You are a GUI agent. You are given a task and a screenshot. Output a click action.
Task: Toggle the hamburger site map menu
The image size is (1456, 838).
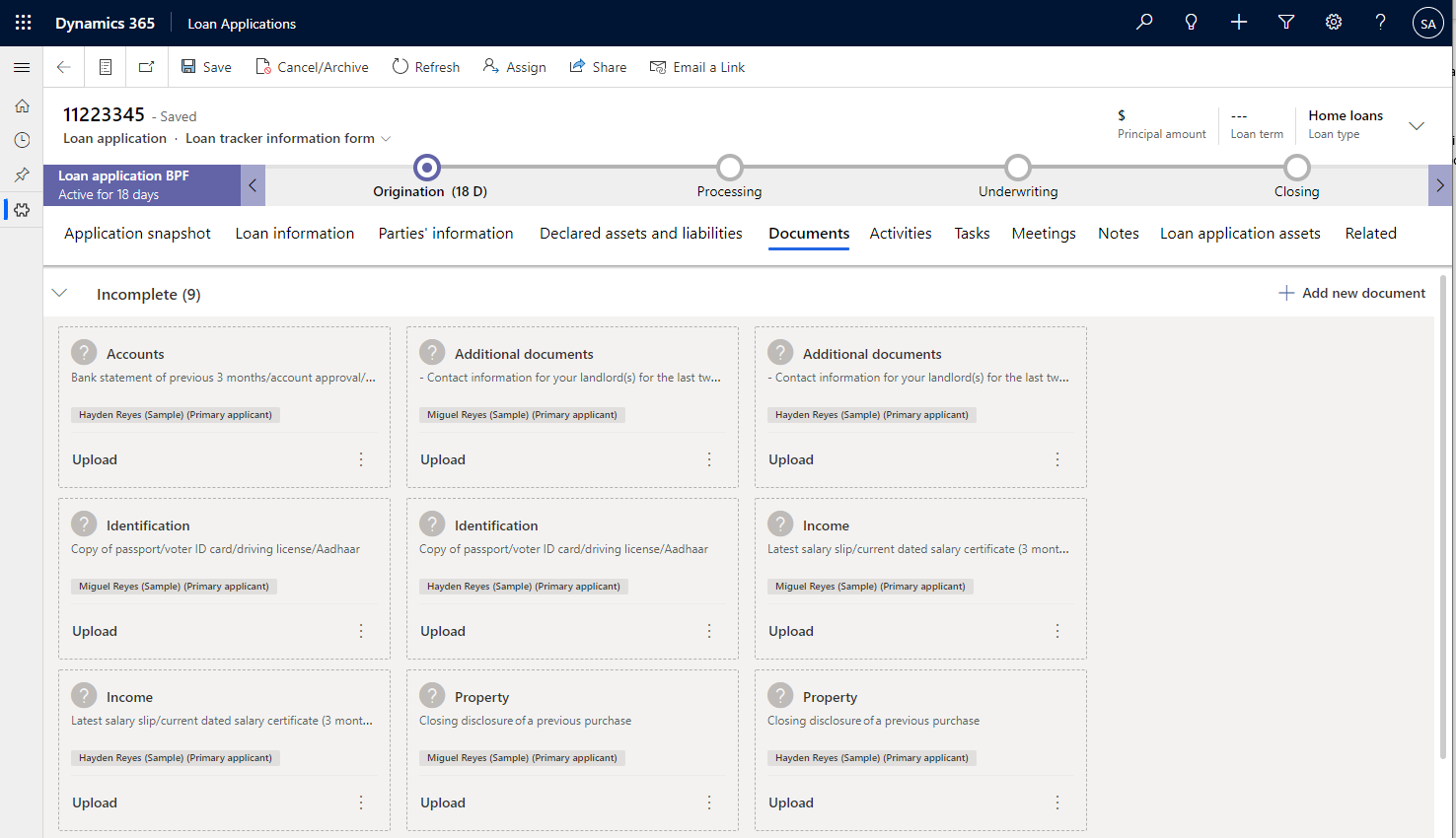point(22,67)
